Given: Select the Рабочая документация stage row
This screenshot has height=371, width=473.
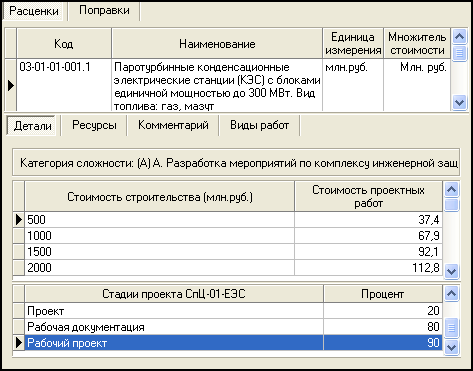Looking at the screenshot, I should pos(174,327).
